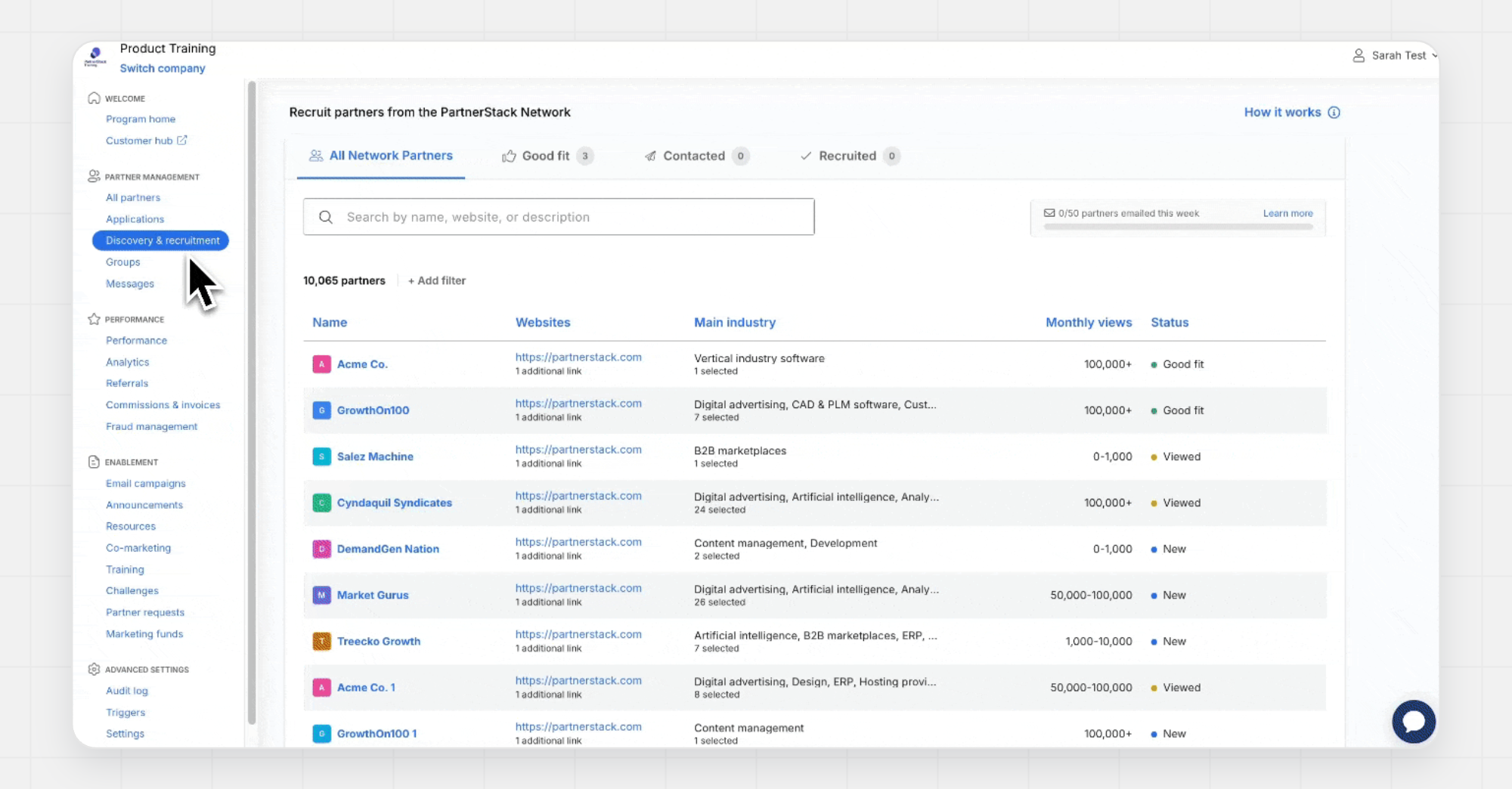Click the Enablement document icon

pyautogui.click(x=94, y=462)
